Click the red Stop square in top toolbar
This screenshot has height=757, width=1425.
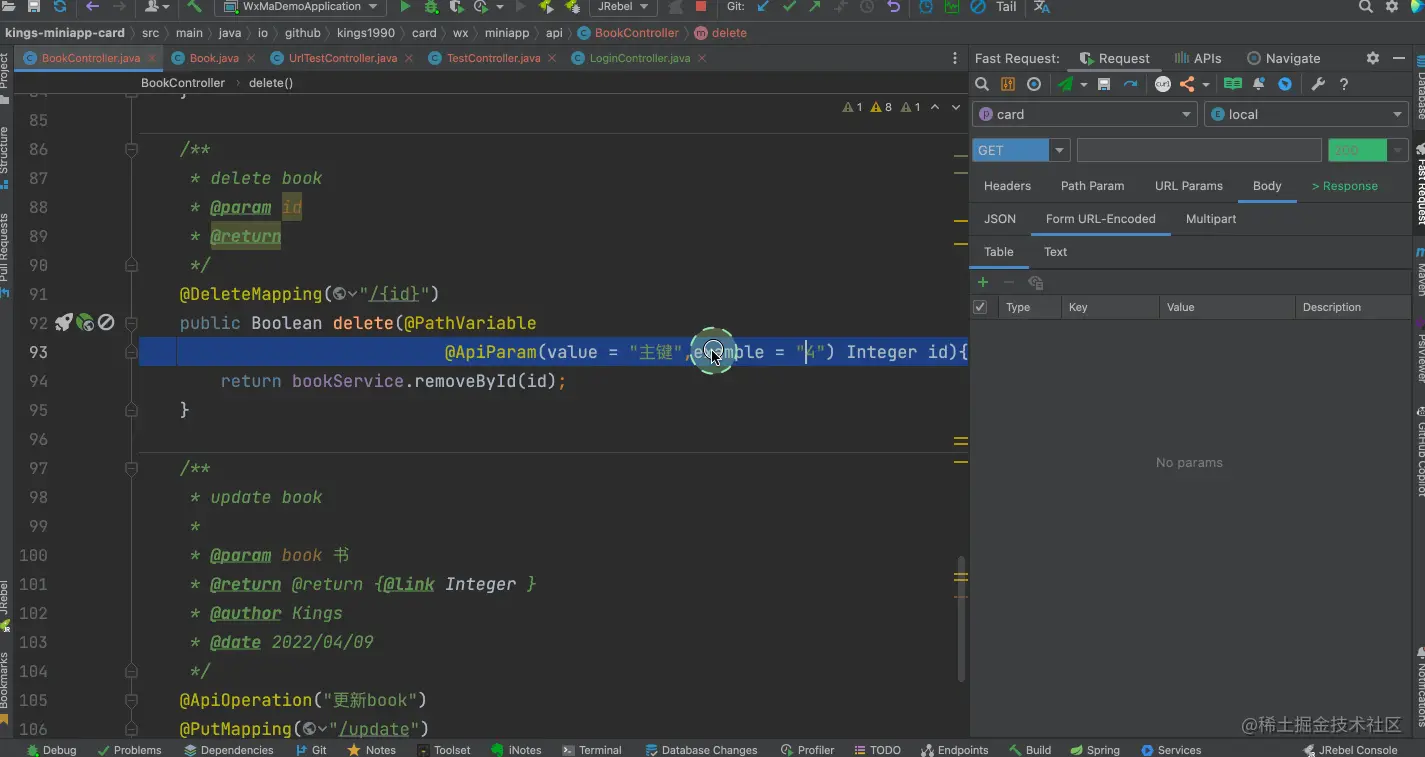(x=700, y=7)
